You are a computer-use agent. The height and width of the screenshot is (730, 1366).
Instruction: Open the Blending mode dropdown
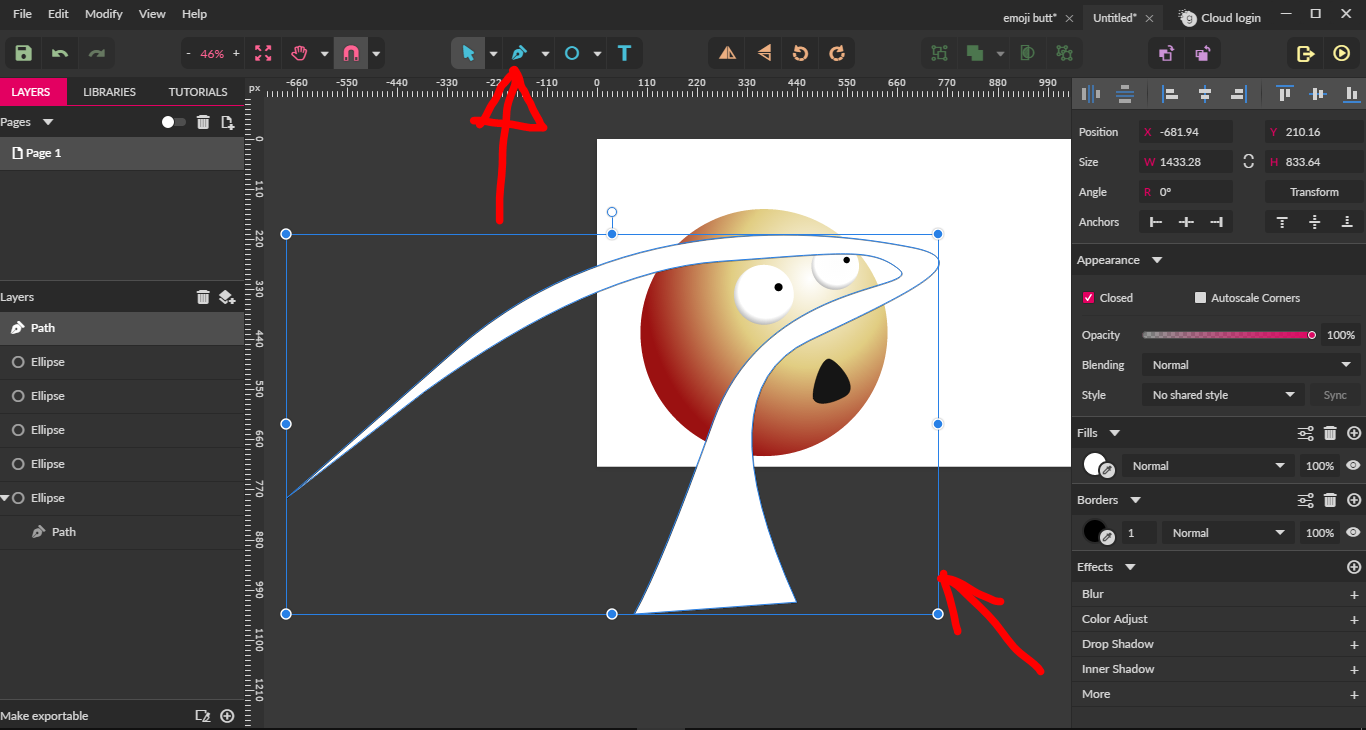click(1251, 365)
